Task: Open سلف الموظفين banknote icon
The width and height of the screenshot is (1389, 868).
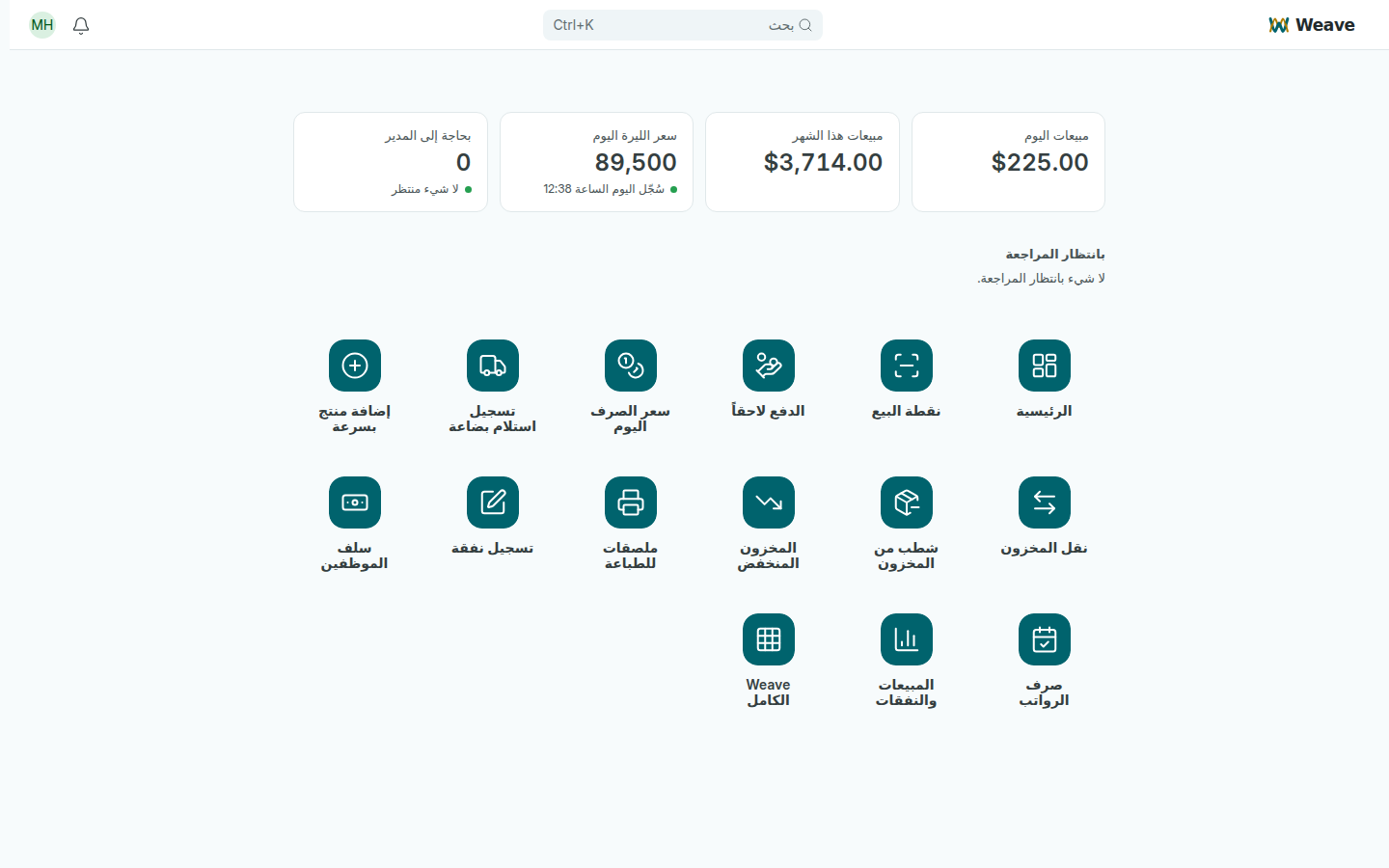Action: pos(355,502)
